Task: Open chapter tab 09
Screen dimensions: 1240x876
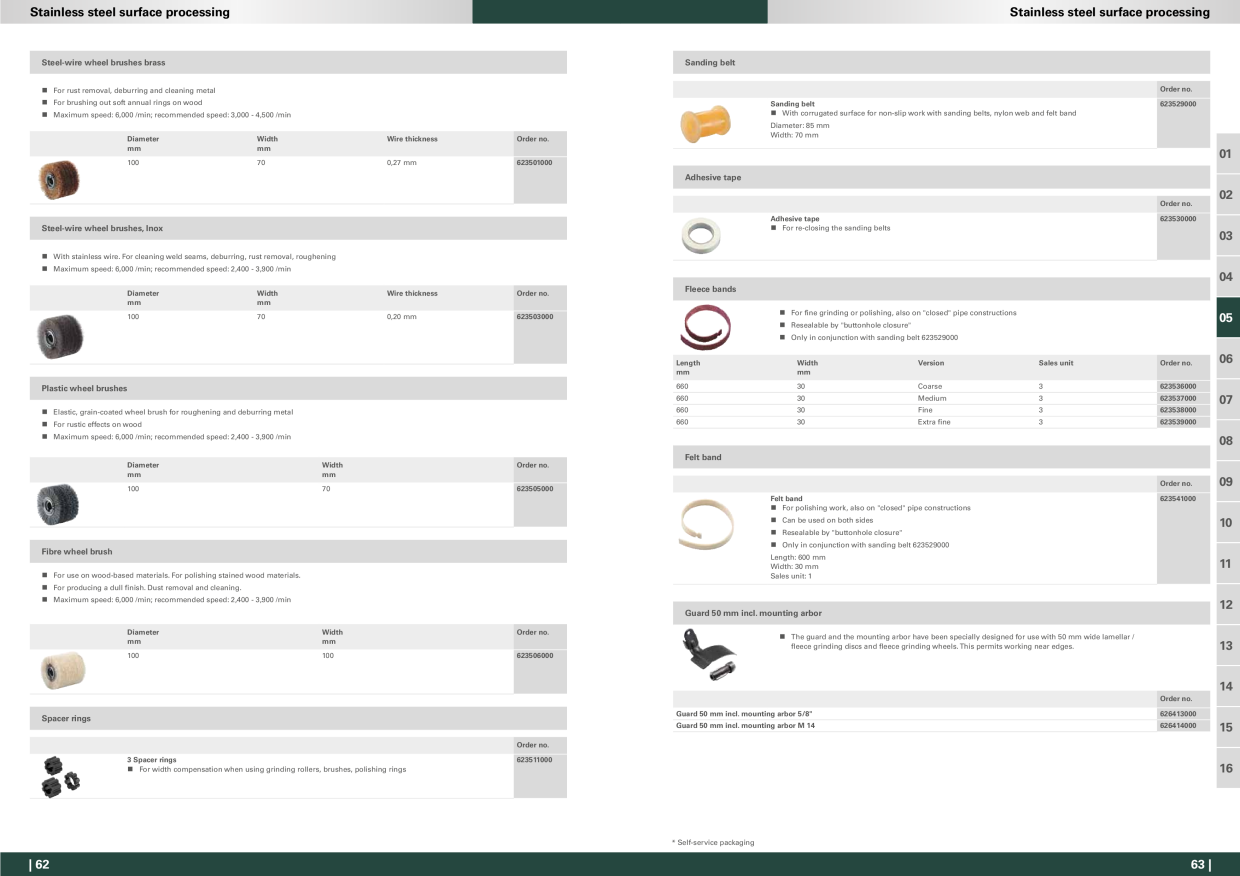Action: pyautogui.click(x=1227, y=482)
